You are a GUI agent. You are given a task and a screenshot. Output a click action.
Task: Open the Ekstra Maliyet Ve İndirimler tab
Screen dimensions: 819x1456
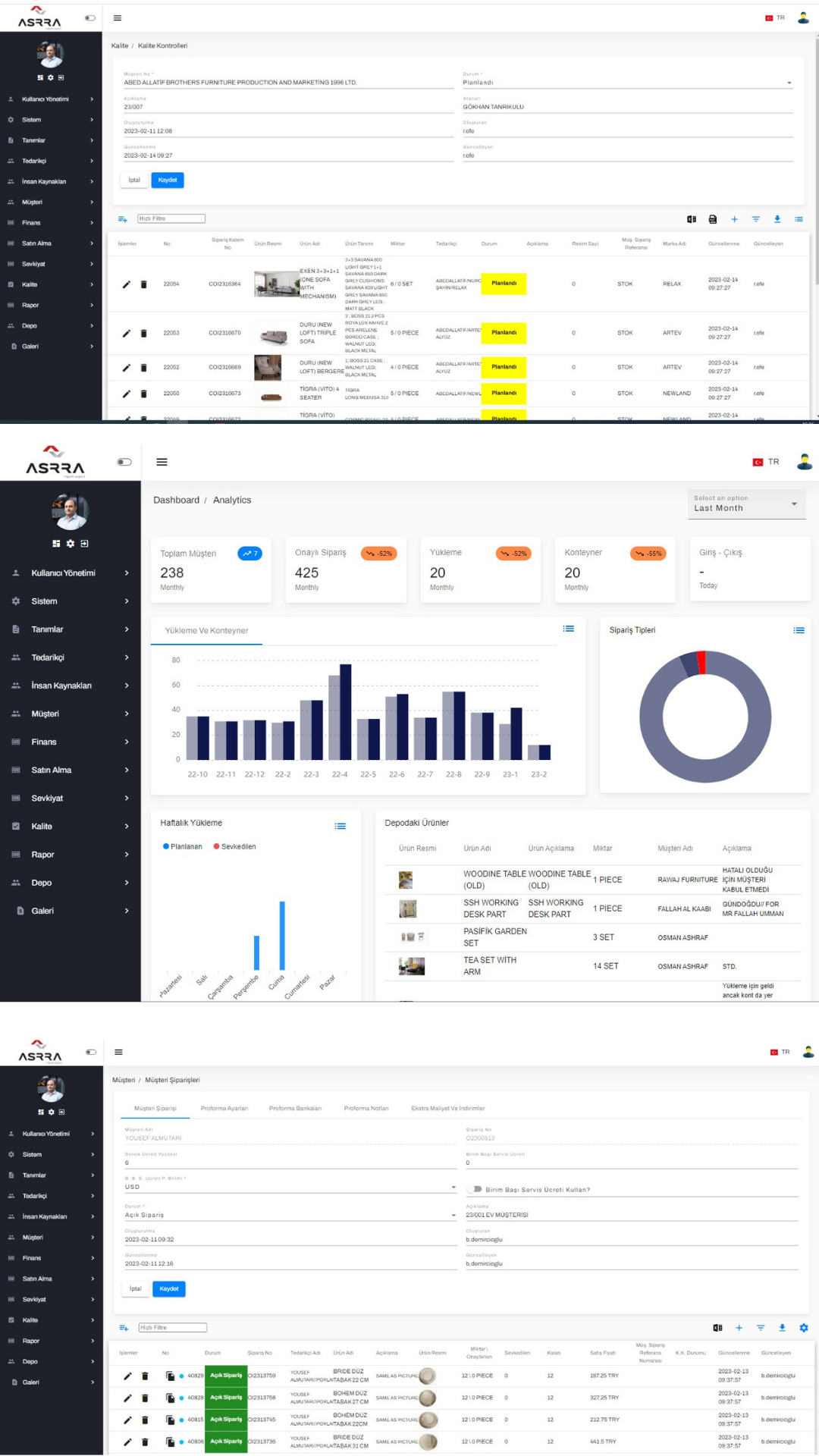click(x=447, y=1108)
